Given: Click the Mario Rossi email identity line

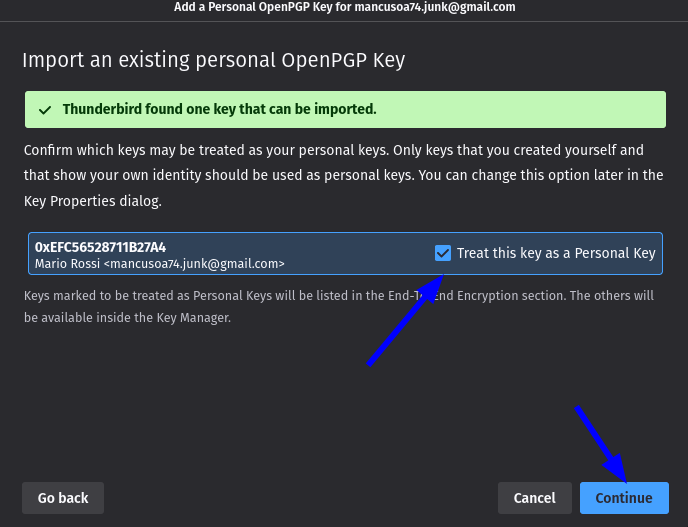Looking at the screenshot, I should (160, 264).
